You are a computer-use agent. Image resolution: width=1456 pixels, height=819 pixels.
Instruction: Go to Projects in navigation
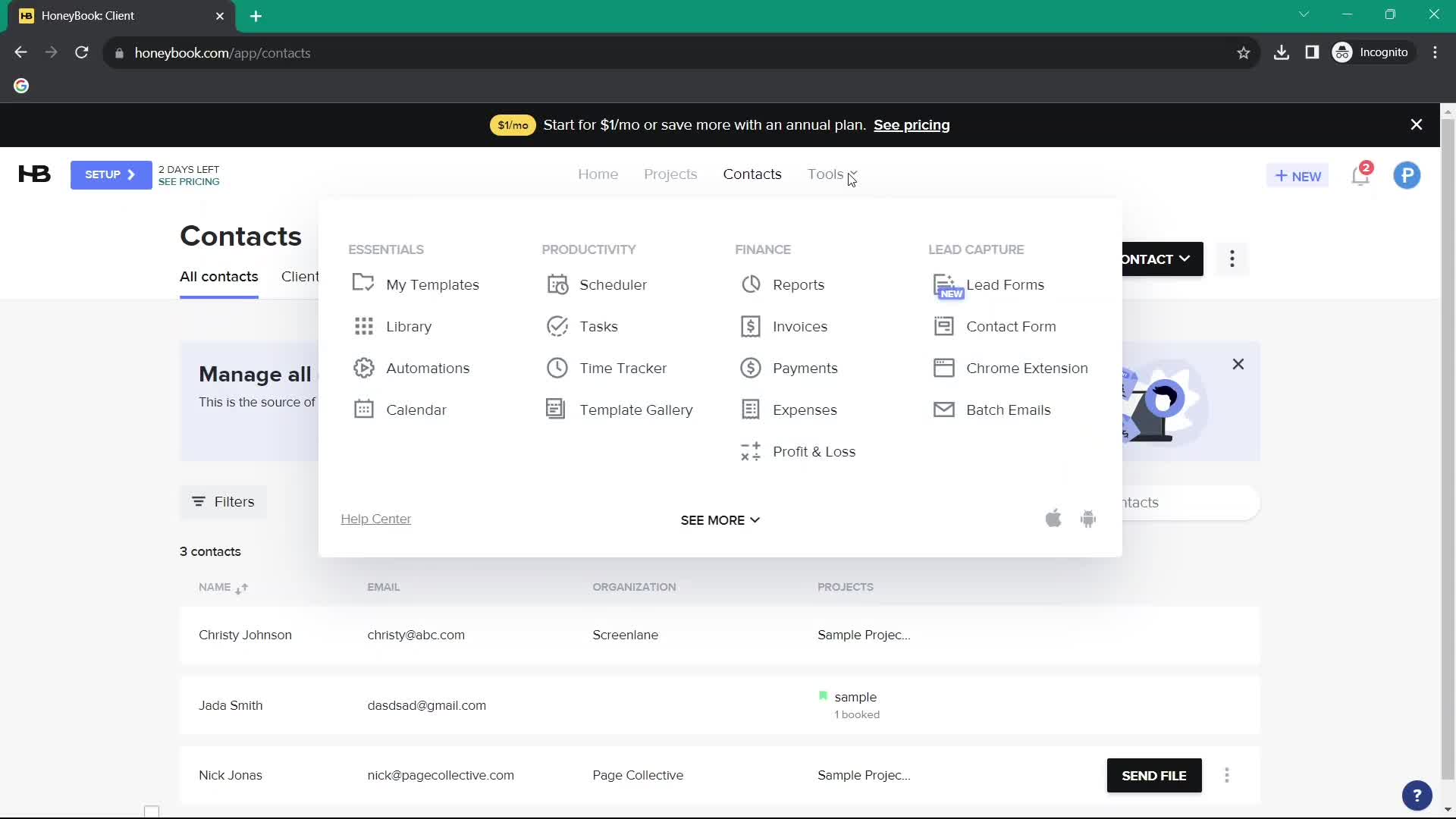coord(670,174)
